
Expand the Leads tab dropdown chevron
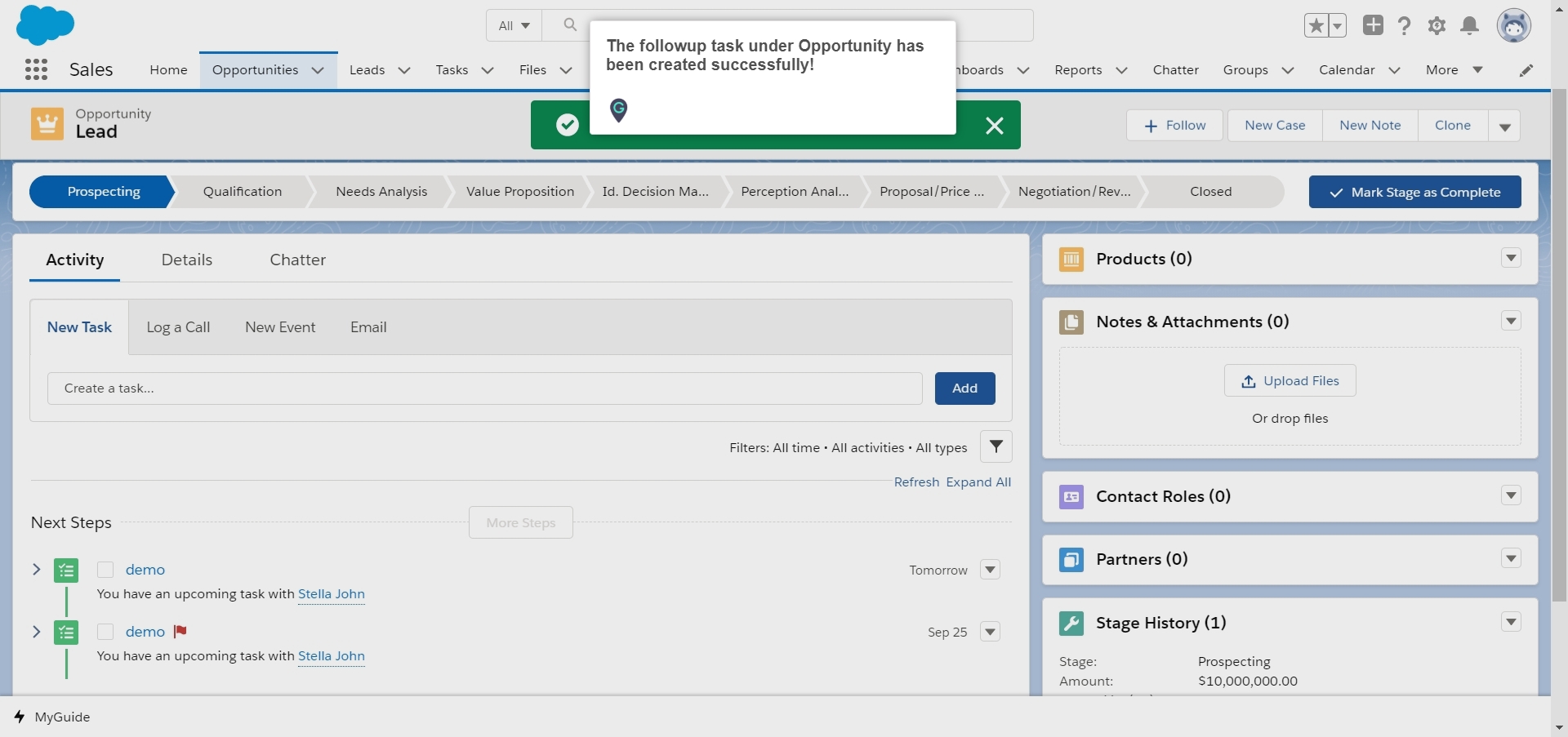tap(403, 70)
